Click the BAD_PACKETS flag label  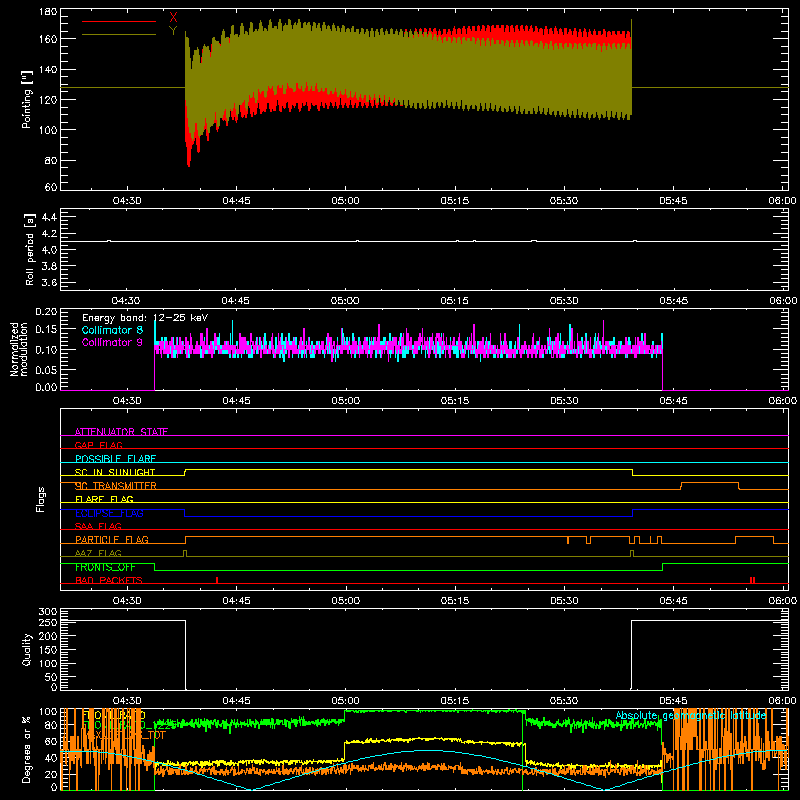tap(109, 580)
